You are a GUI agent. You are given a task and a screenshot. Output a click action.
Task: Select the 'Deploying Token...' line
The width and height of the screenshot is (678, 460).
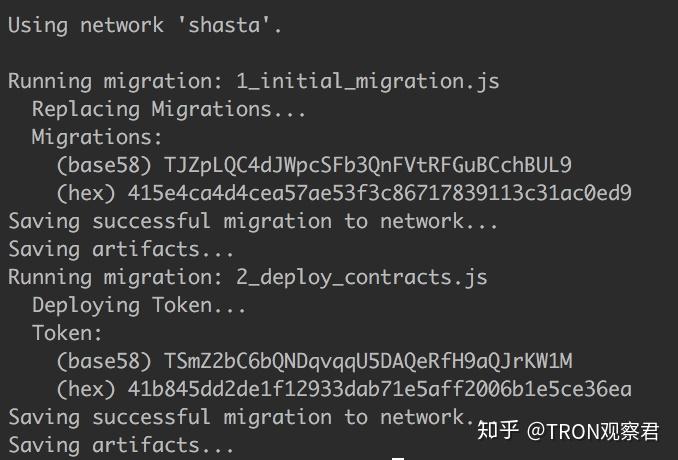click(x=139, y=305)
